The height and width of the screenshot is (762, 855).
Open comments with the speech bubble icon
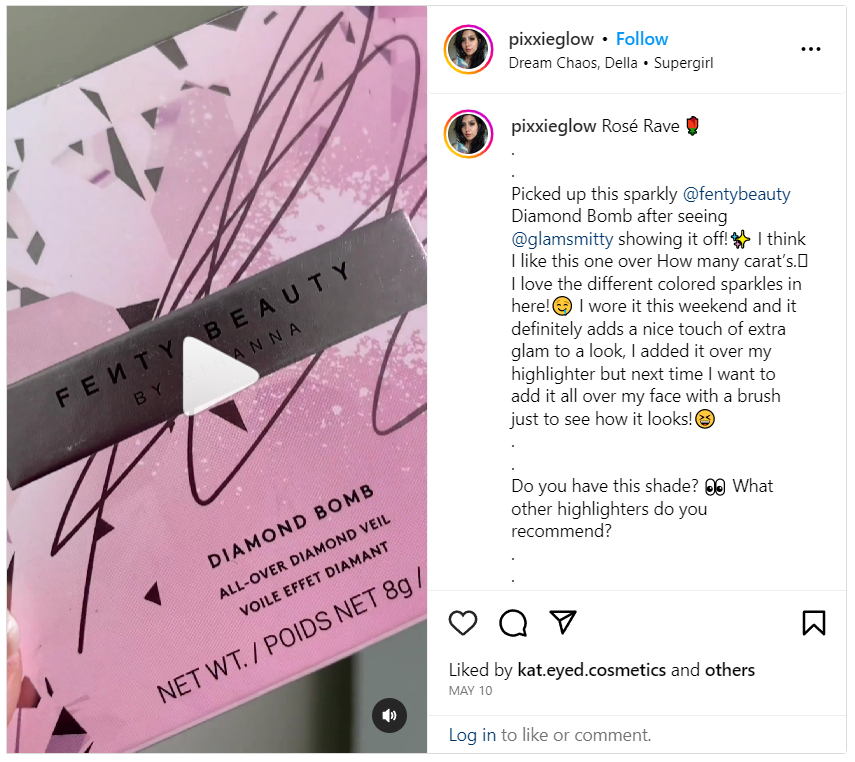click(x=513, y=622)
